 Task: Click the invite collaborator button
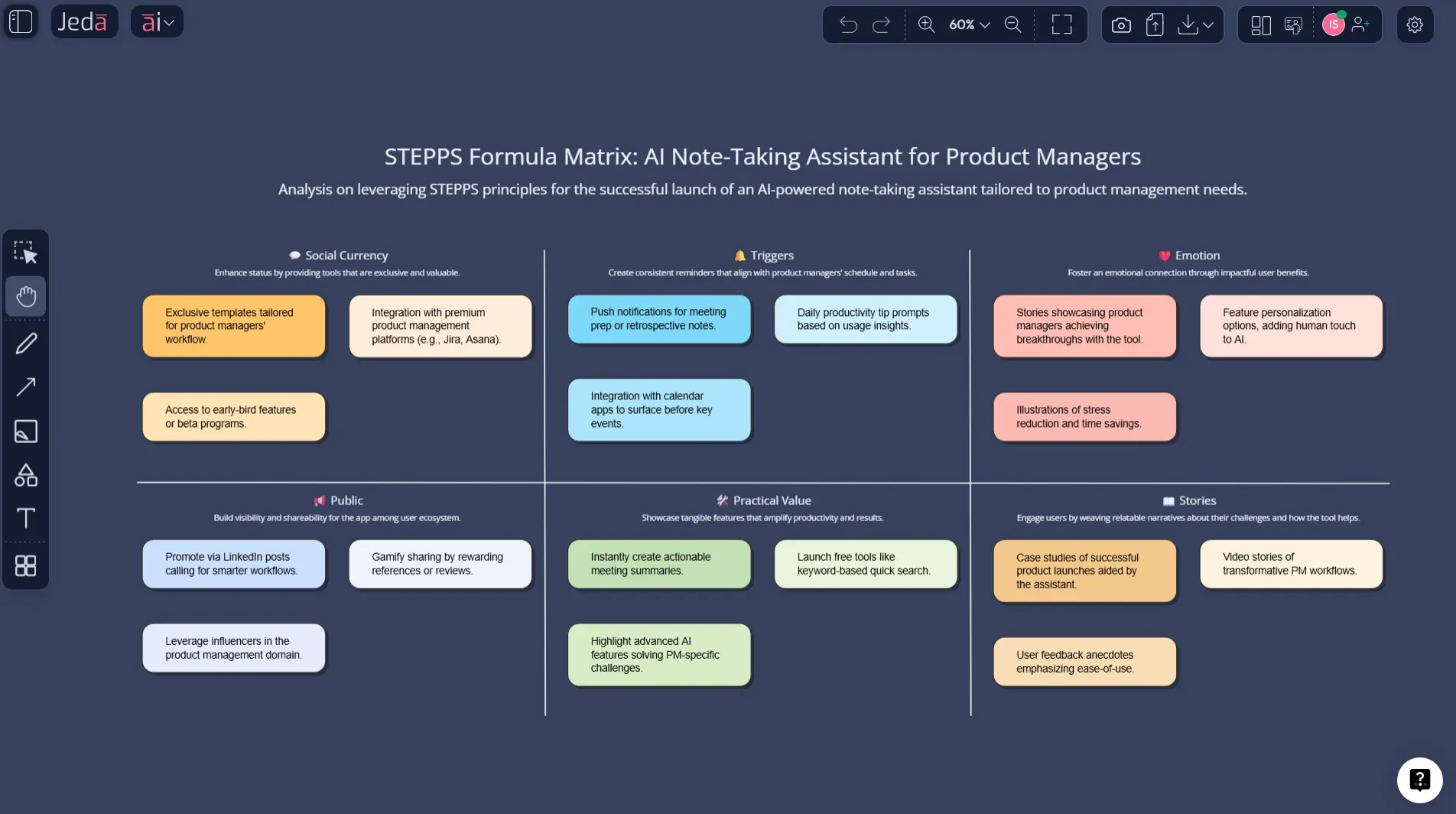point(1362,24)
